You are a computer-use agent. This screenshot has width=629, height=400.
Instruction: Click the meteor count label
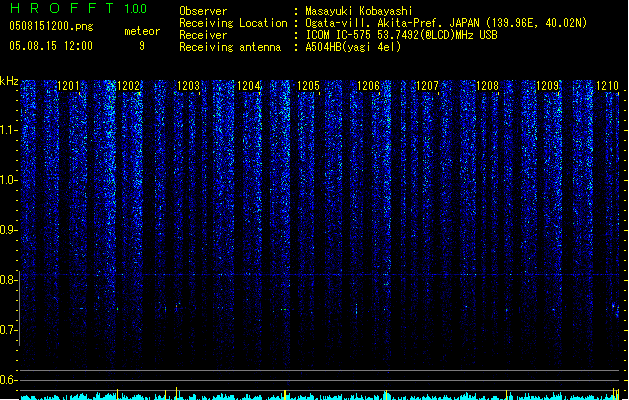(x=142, y=31)
